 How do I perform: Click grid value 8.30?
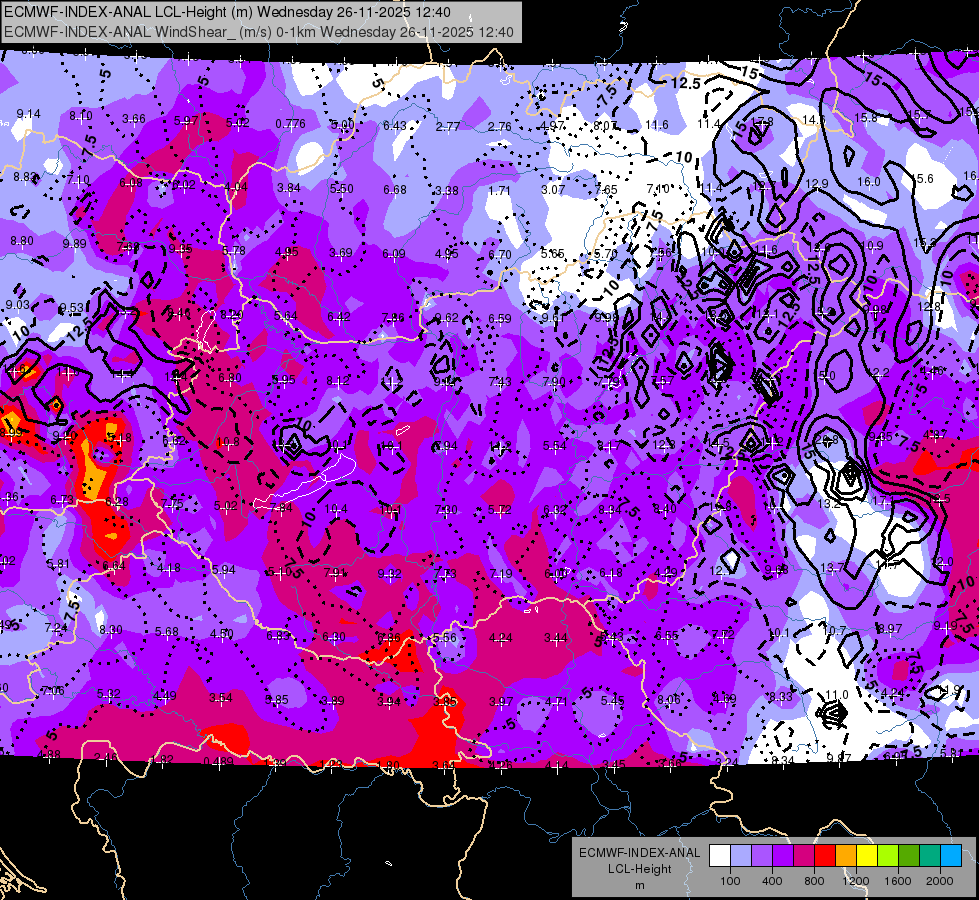pyautogui.click(x=111, y=630)
